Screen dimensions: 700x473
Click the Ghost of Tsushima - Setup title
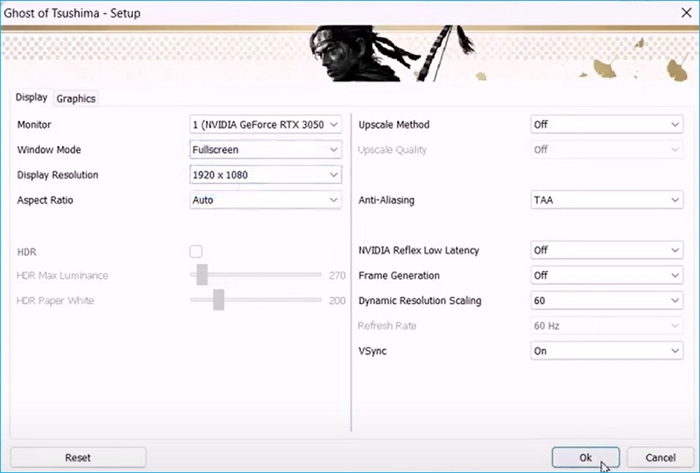(72, 13)
